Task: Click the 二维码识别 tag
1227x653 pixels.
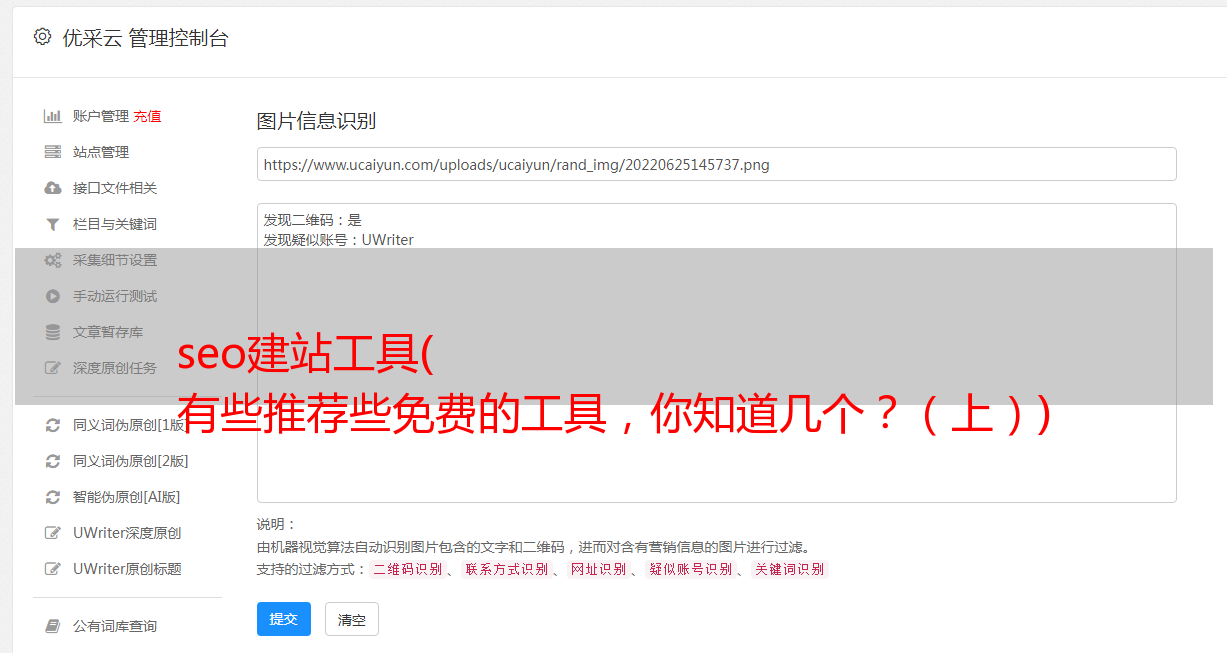Action: click(407, 569)
